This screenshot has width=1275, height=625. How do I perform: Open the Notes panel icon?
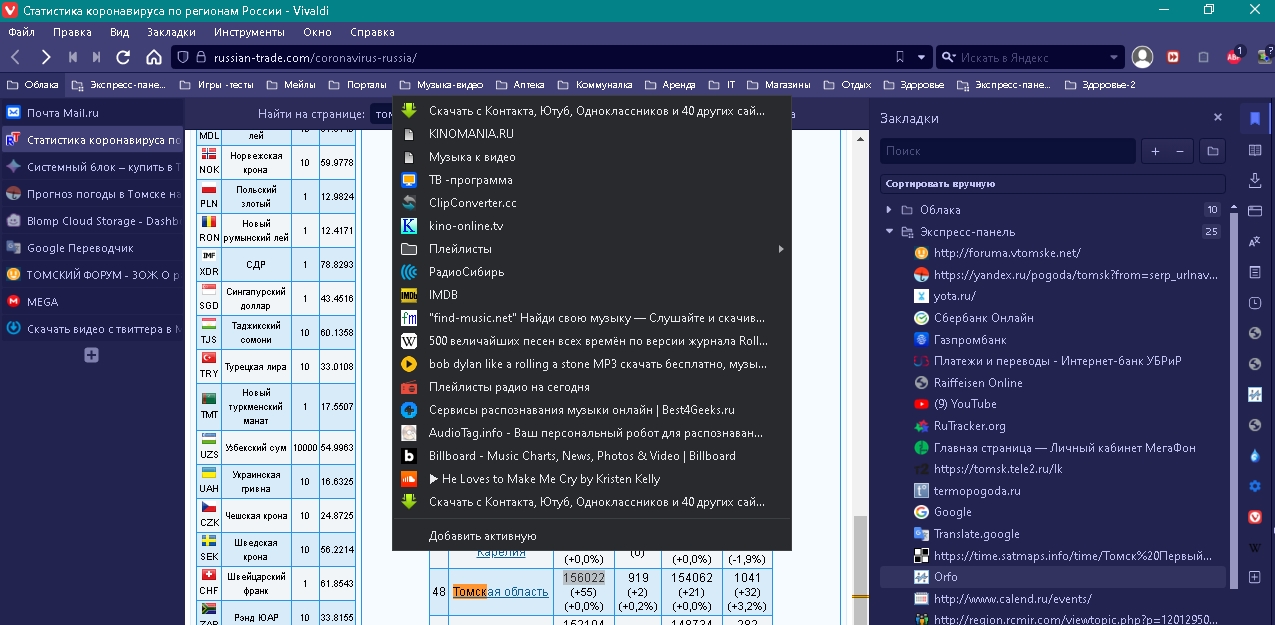pyautogui.click(x=1255, y=272)
